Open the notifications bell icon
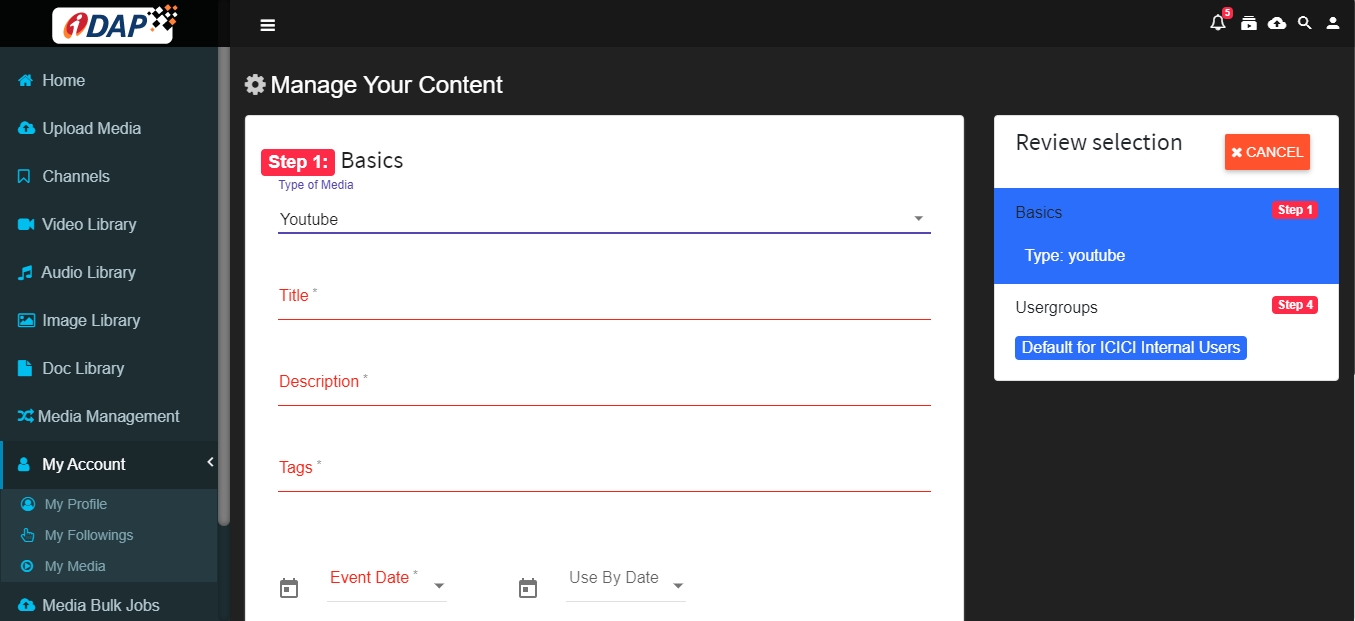 point(1217,23)
